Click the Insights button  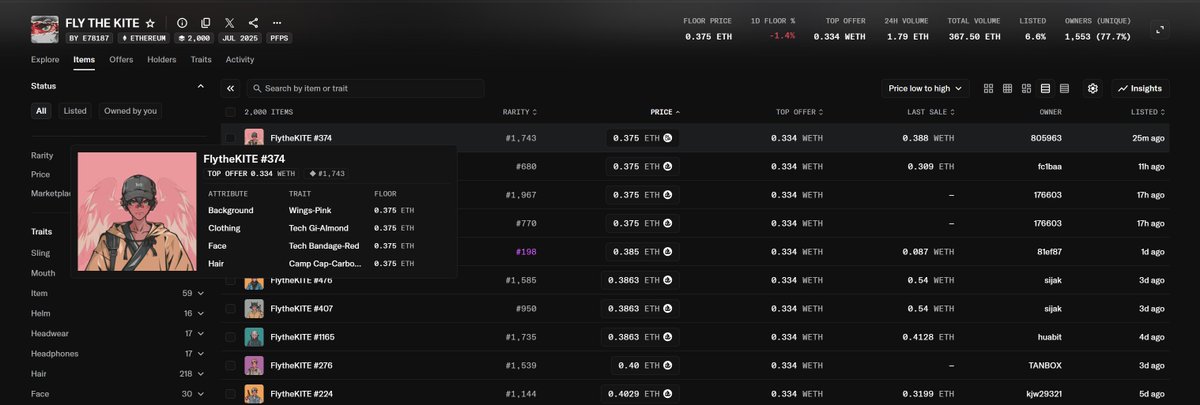click(x=1140, y=89)
